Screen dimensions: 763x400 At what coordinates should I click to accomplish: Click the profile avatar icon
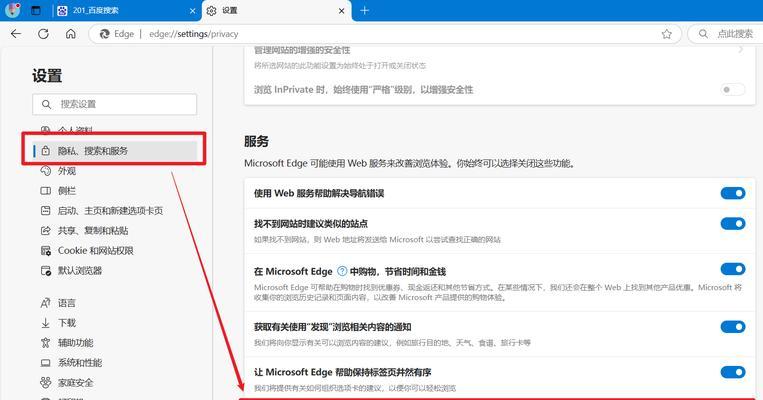click(x=12, y=10)
